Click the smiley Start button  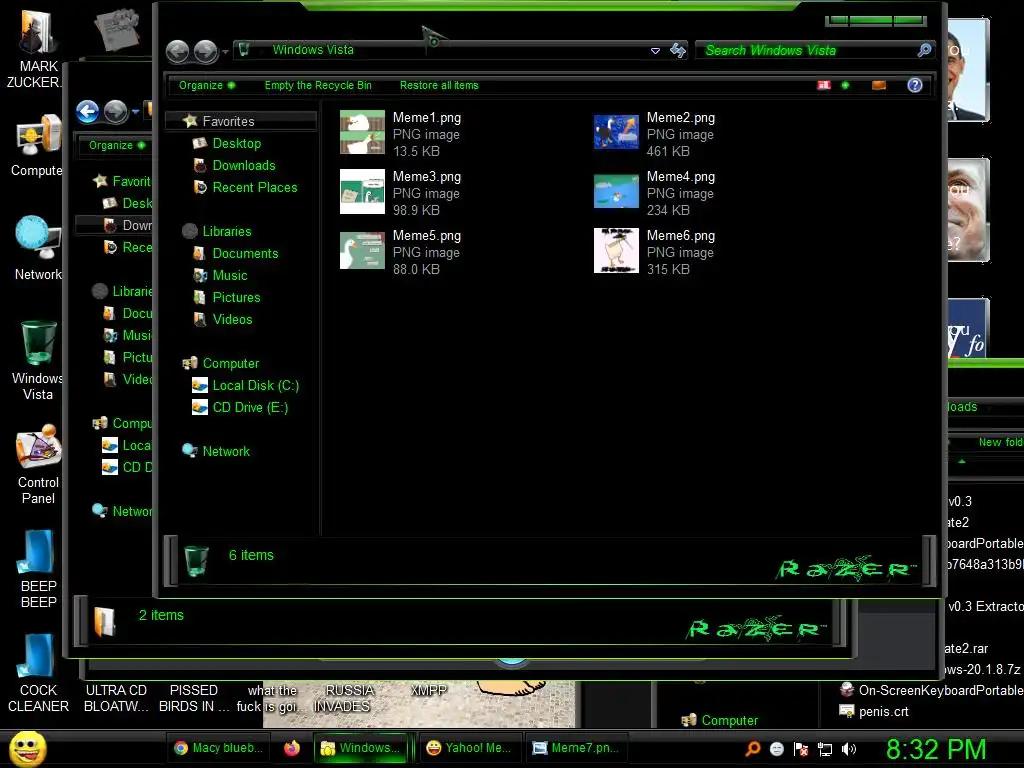[x=27, y=748]
